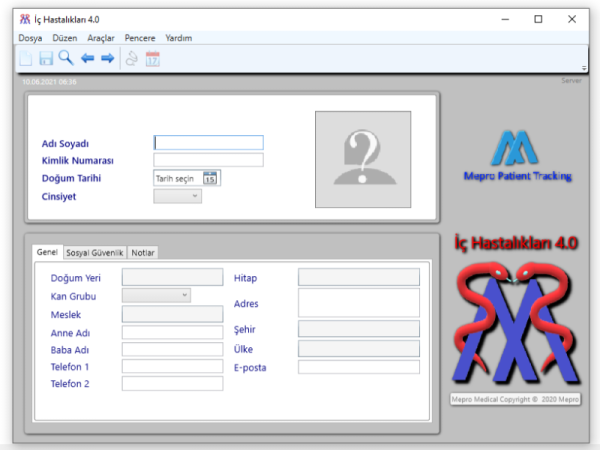Click the Adı Soyadı label
This screenshot has height=450, width=600.
click(65, 144)
